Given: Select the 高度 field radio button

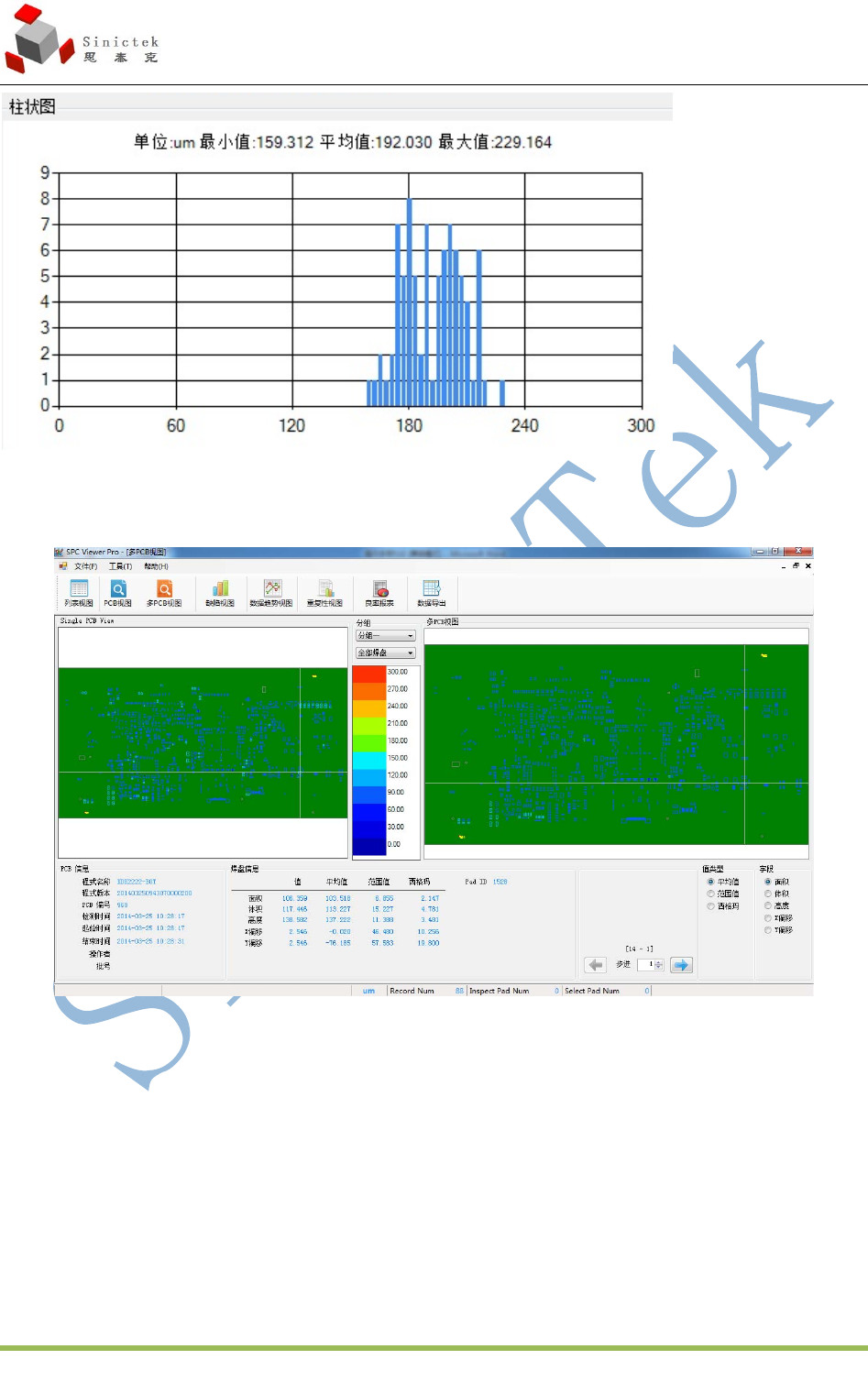Looking at the screenshot, I should [x=768, y=905].
